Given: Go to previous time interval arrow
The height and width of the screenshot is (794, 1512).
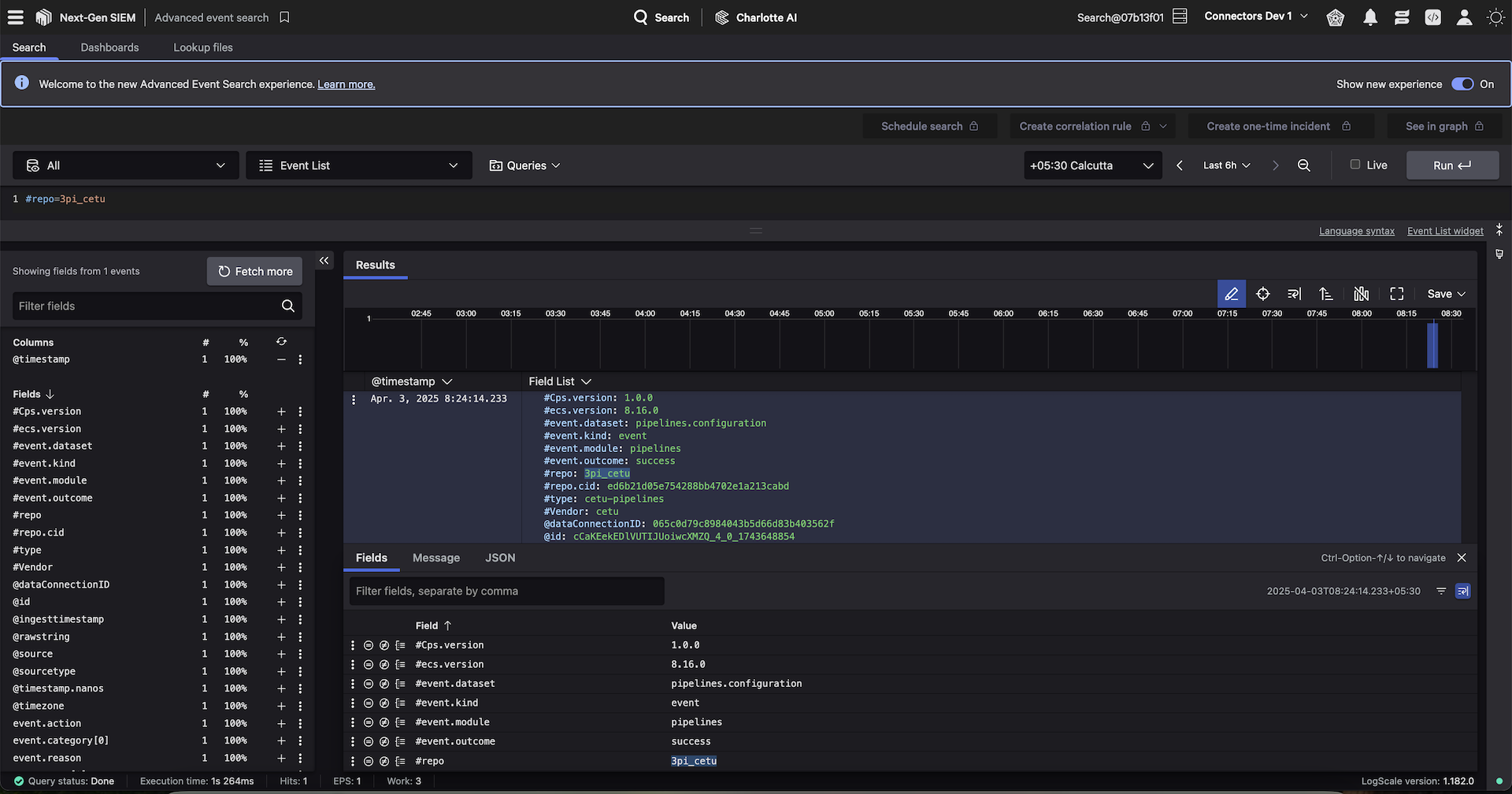Looking at the screenshot, I should coord(1180,165).
